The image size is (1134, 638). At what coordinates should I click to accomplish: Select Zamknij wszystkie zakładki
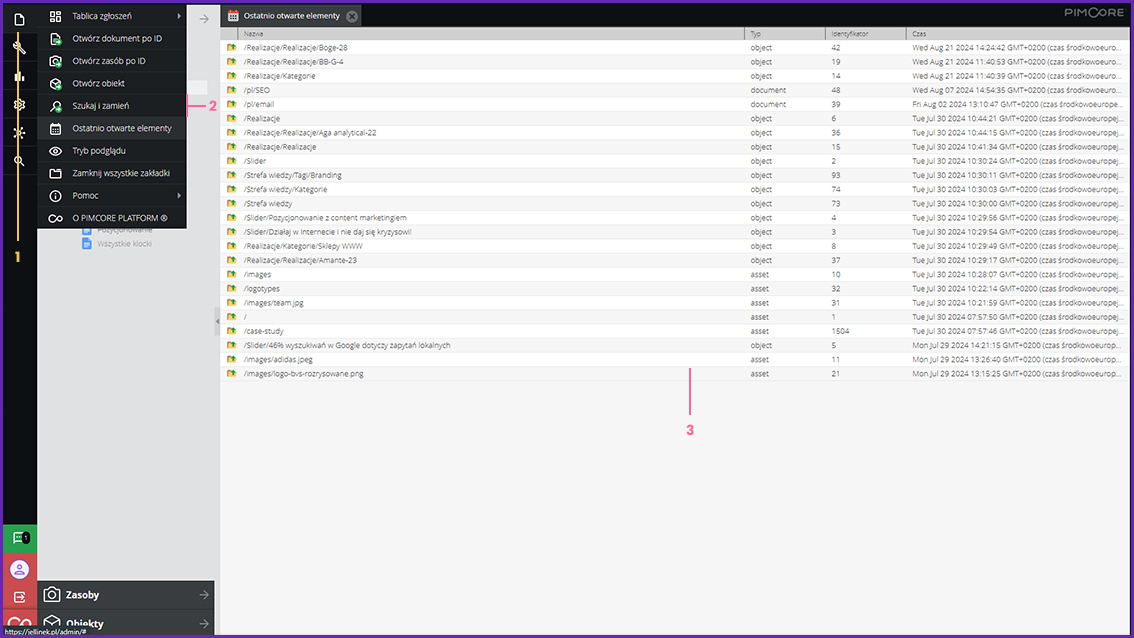pos(121,173)
